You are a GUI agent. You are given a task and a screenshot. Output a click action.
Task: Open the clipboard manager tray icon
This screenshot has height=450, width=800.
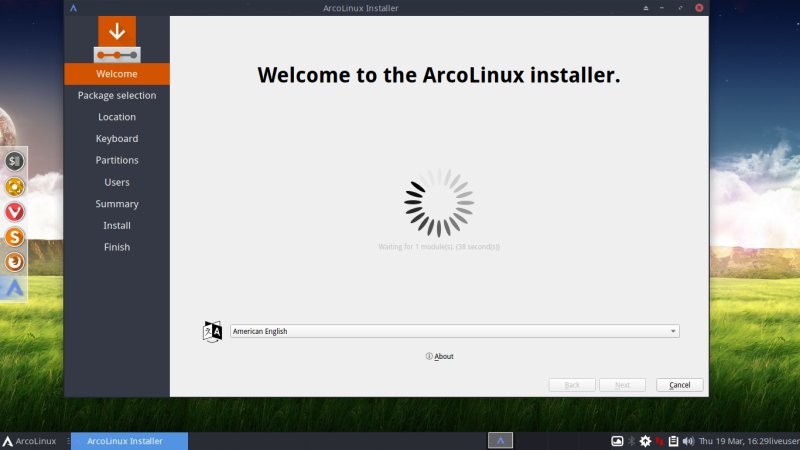click(x=673, y=441)
